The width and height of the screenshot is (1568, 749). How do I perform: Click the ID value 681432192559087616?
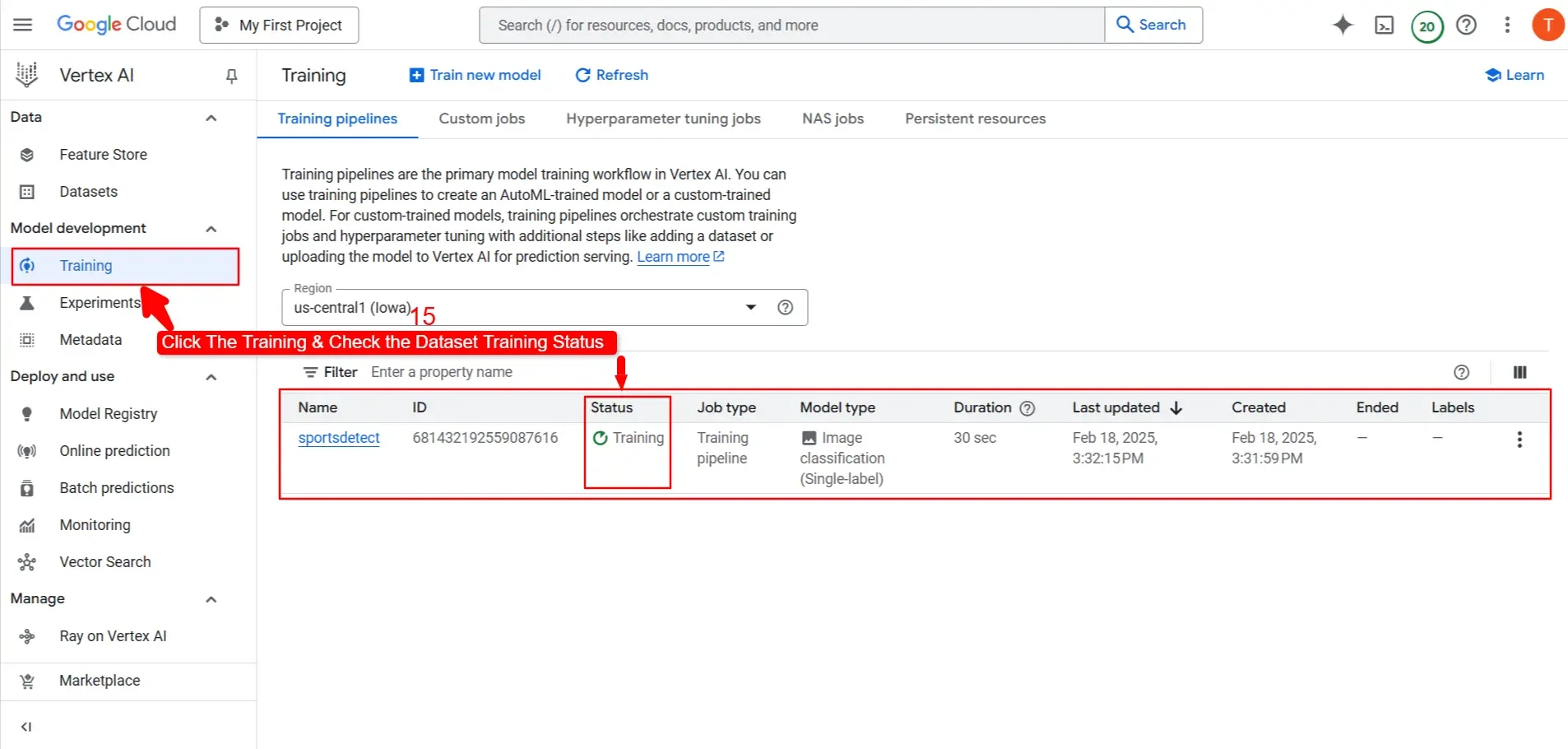click(x=485, y=438)
